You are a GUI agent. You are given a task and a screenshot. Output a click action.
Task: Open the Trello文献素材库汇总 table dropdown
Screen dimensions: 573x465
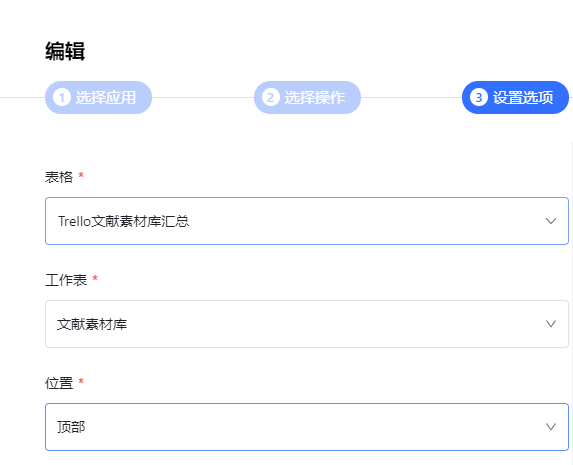click(307, 221)
